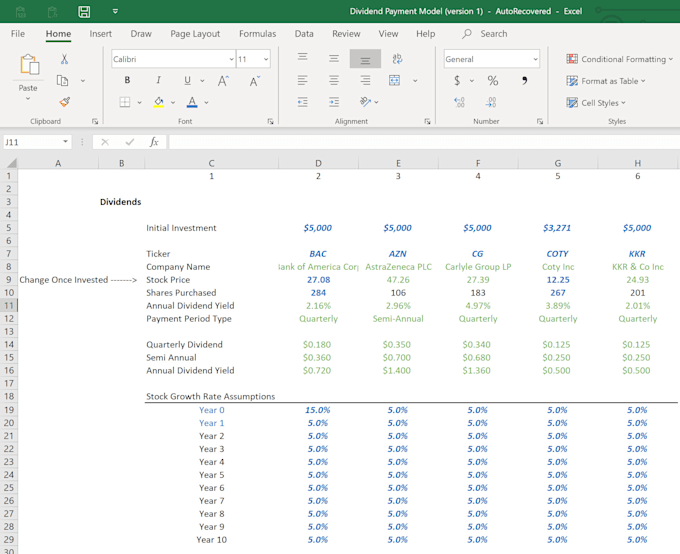Select the BAC stock price cell 27.08
The height and width of the screenshot is (554, 680).
318,280
